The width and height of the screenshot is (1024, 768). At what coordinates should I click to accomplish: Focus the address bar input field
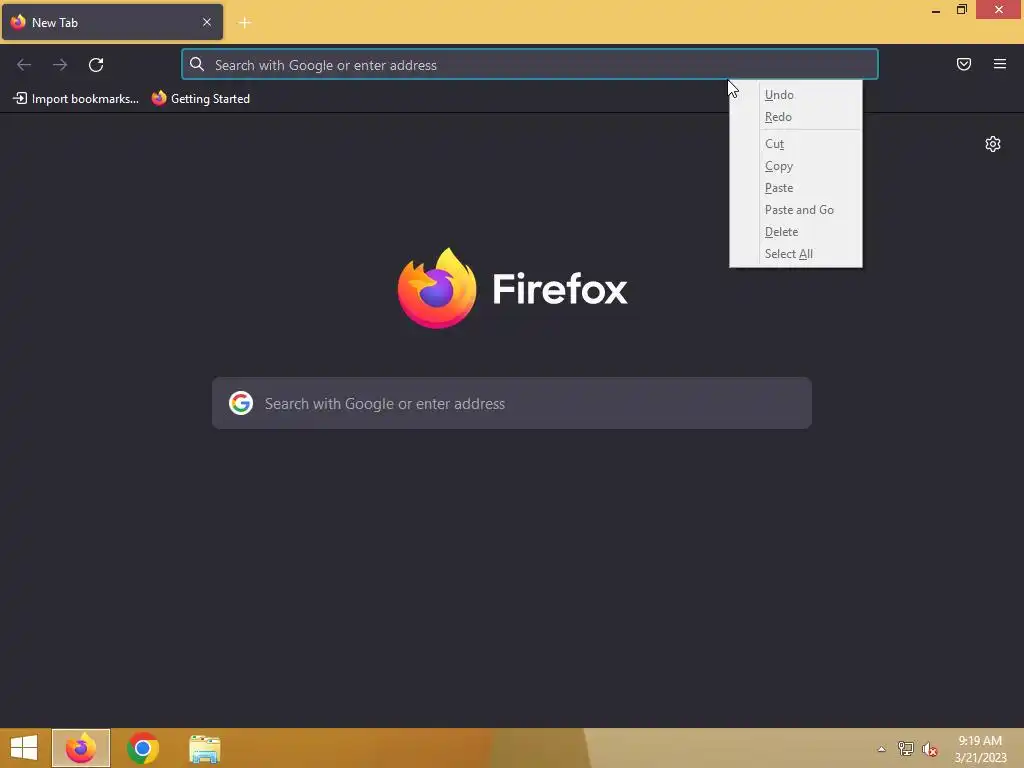pos(530,65)
